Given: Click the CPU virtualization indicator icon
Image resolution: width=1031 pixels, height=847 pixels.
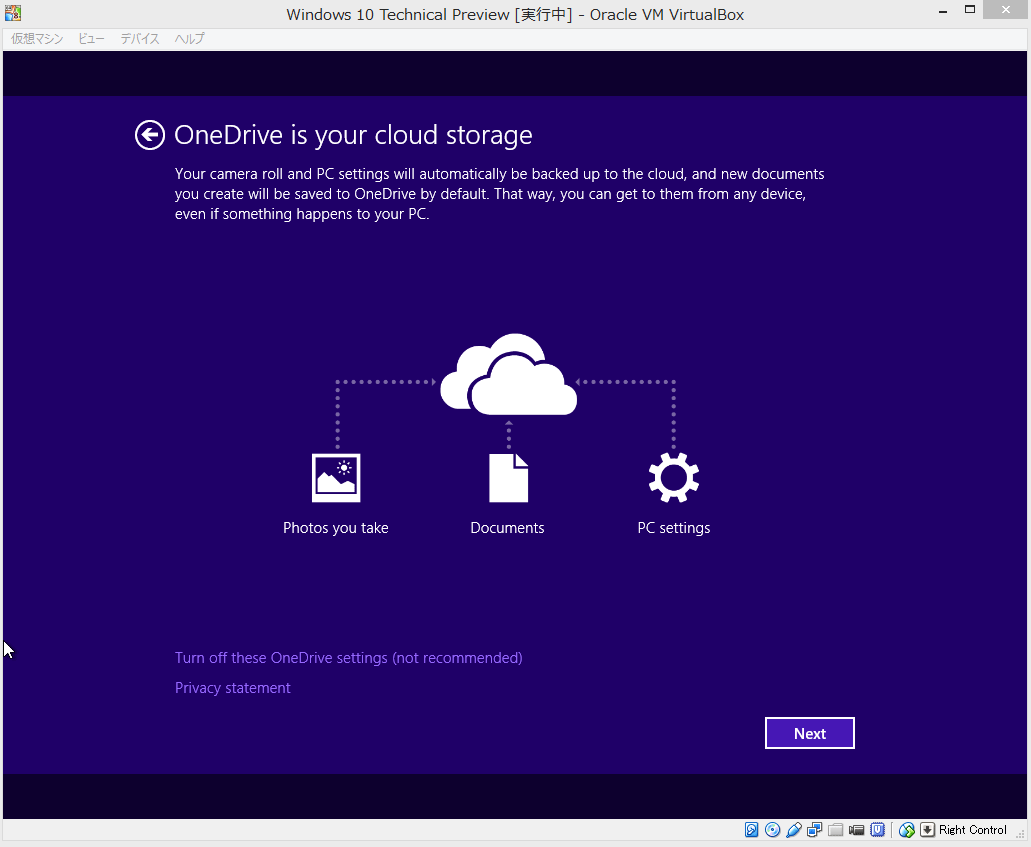Looking at the screenshot, I should click(878, 830).
